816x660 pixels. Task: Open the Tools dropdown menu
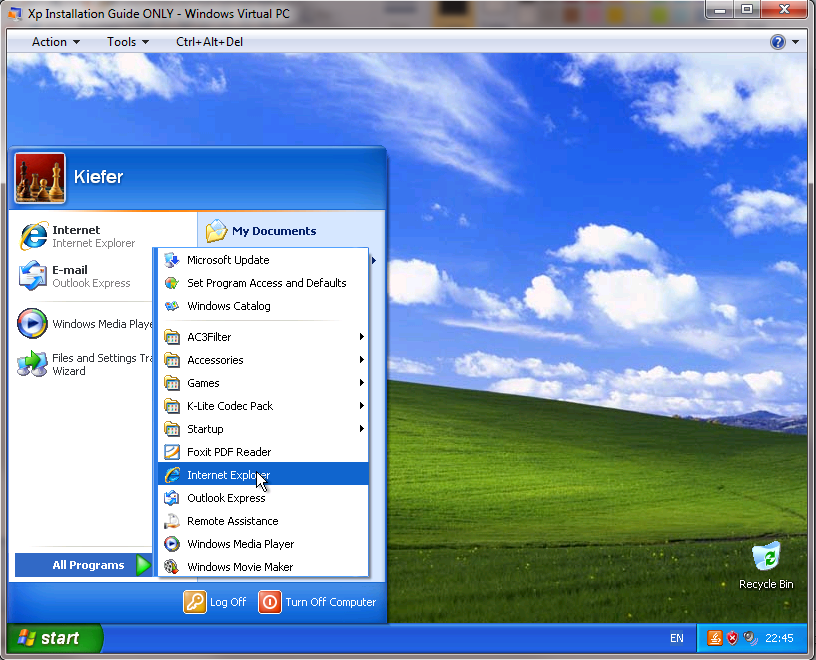[x=128, y=42]
